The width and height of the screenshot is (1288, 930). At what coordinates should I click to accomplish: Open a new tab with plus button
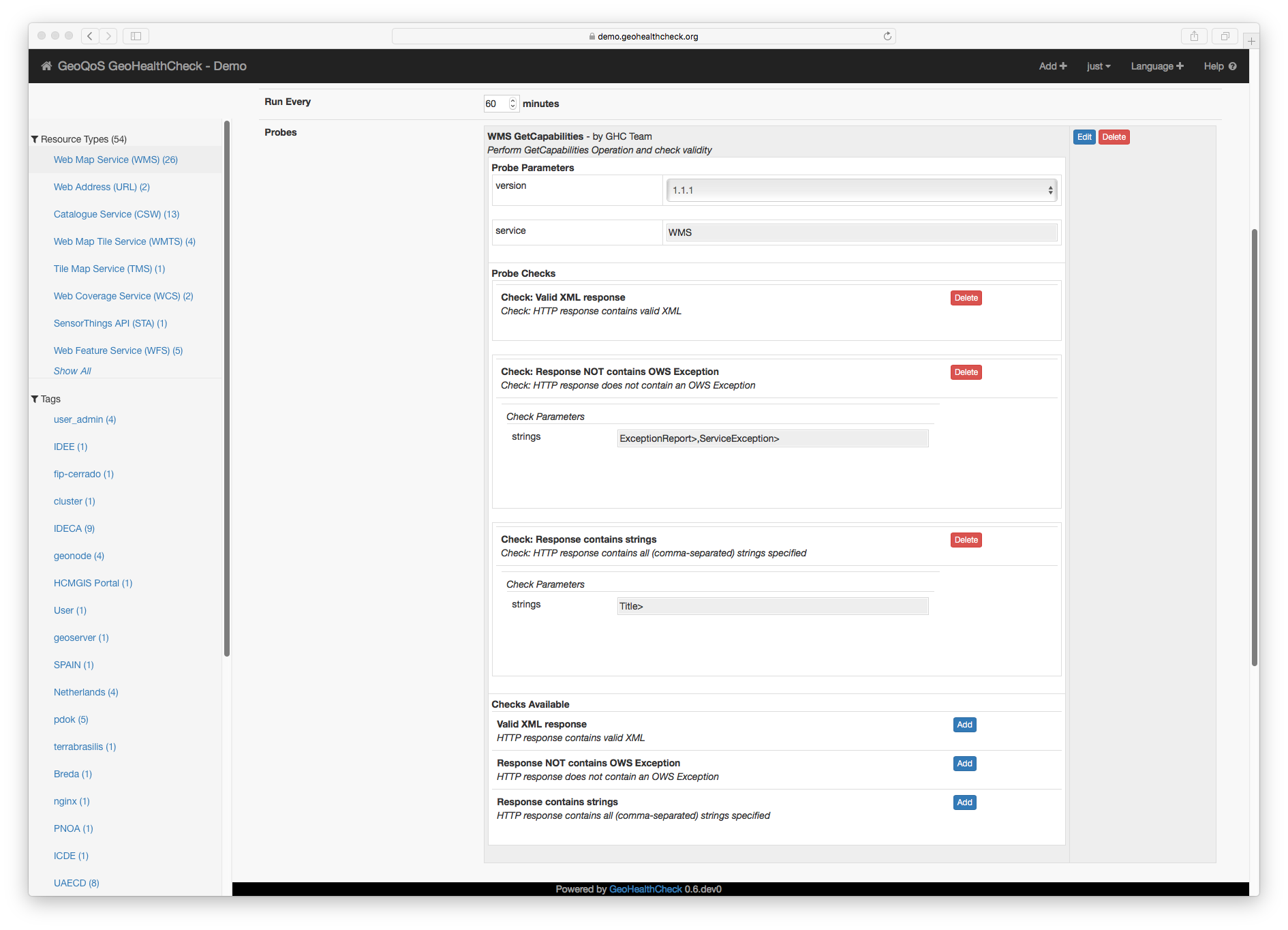point(1251,41)
